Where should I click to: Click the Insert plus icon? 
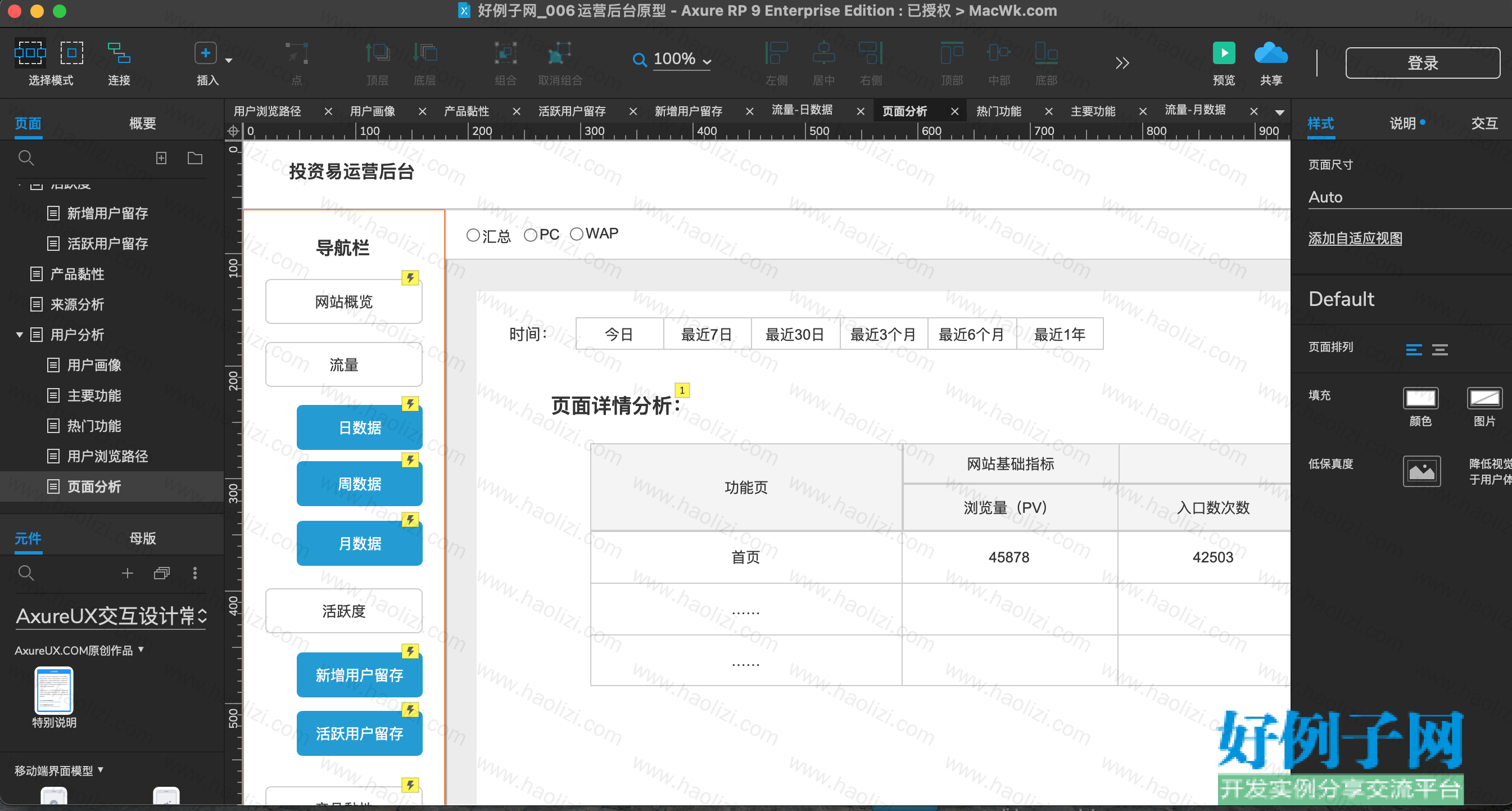pyautogui.click(x=205, y=53)
